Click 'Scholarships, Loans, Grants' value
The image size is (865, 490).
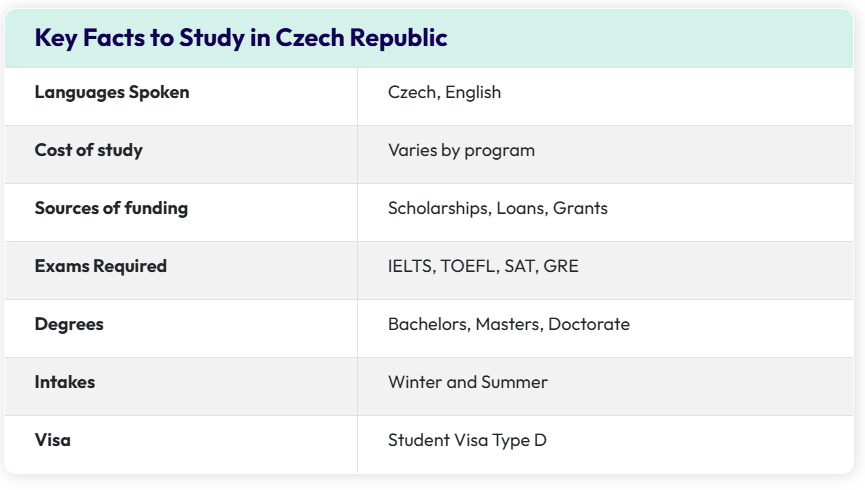[498, 208]
